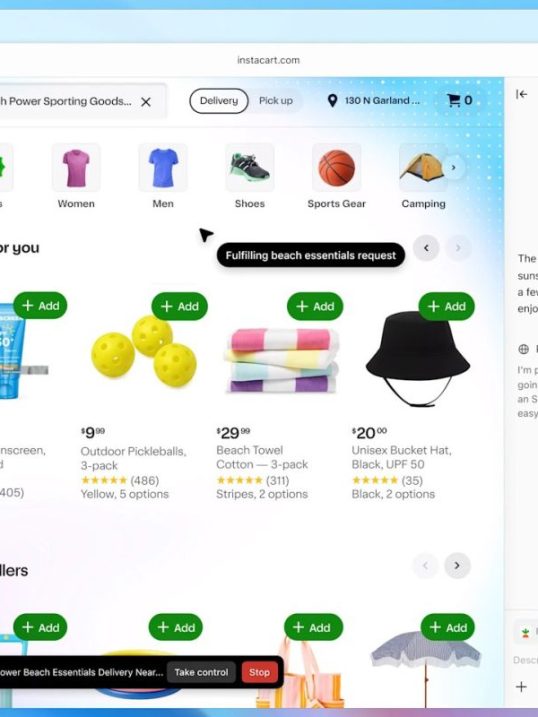Image resolution: width=538 pixels, height=717 pixels.
Task: Click the red Stop button
Action: click(259, 672)
